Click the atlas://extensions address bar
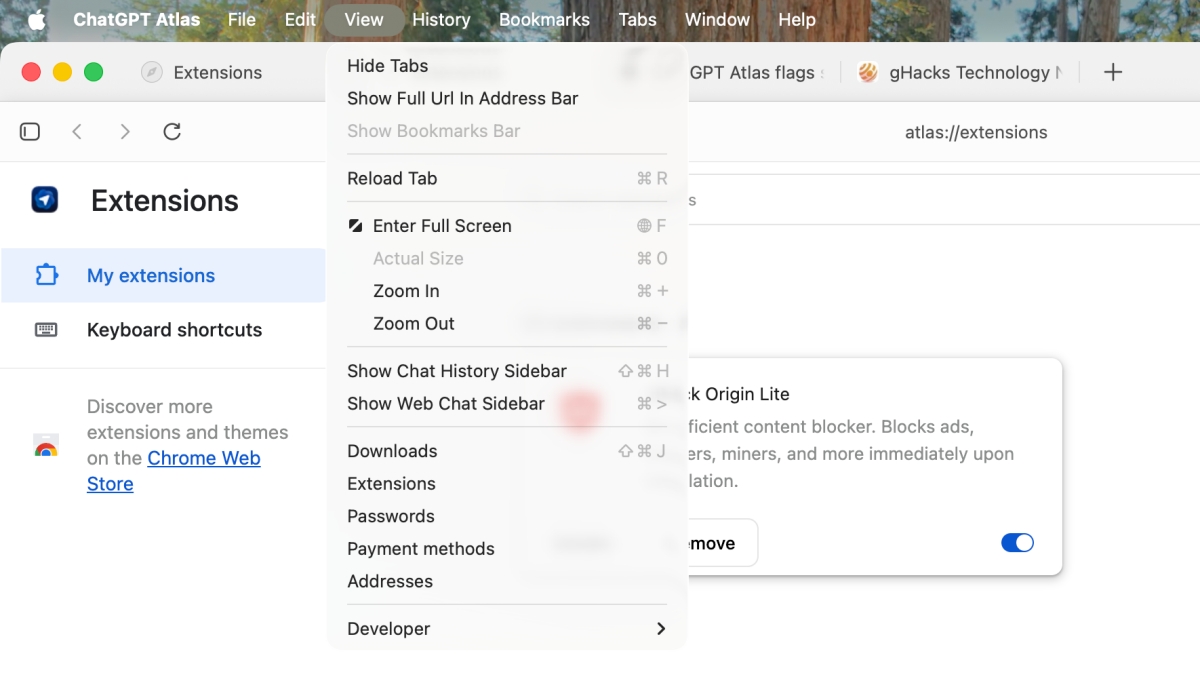 (x=975, y=132)
